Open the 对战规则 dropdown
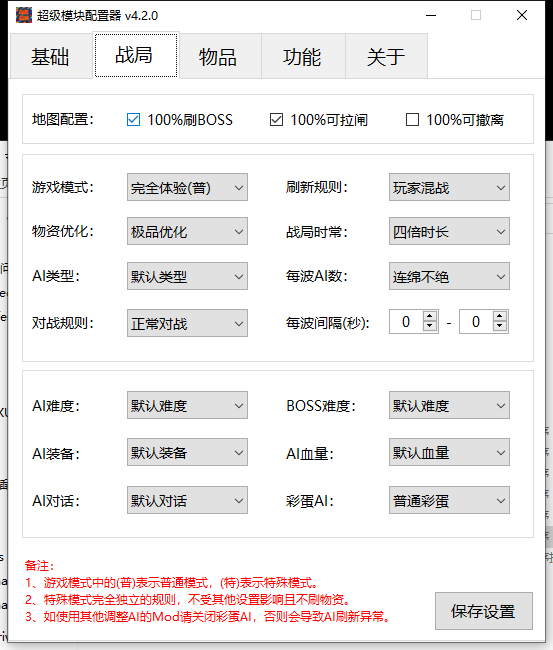Viewport: 553px width, 650px height. pyautogui.click(x=187, y=323)
